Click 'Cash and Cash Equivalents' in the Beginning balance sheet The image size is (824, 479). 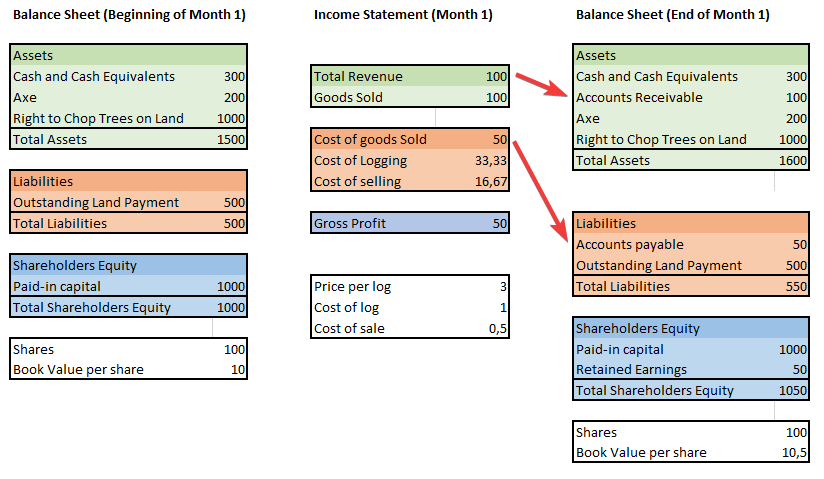click(94, 77)
